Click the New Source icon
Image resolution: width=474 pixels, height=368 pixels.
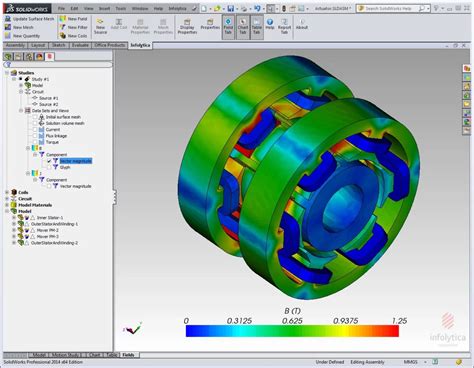pos(100,27)
